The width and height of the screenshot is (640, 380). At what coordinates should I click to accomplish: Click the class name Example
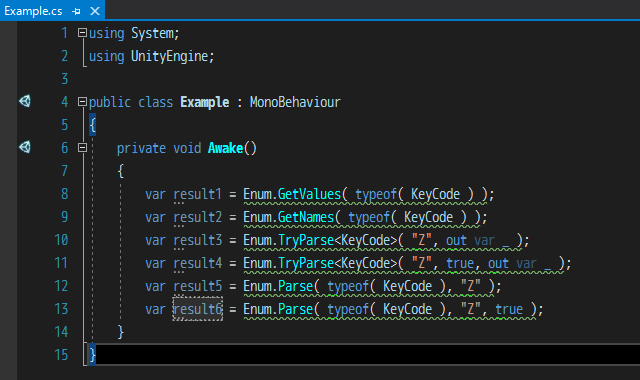pos(204,102)
